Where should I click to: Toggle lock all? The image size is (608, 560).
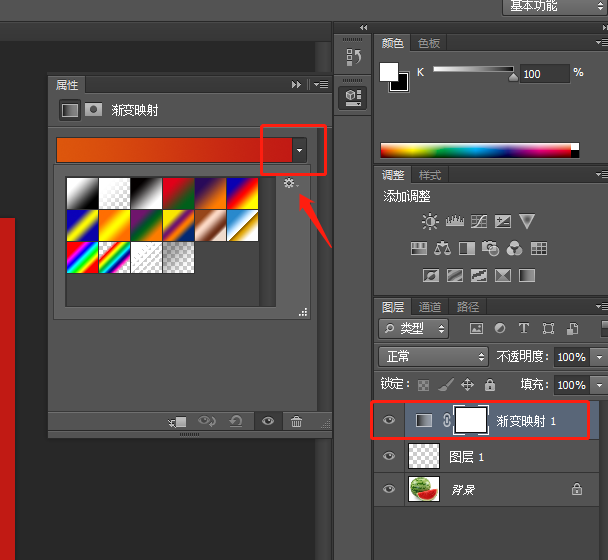point(490,384)
